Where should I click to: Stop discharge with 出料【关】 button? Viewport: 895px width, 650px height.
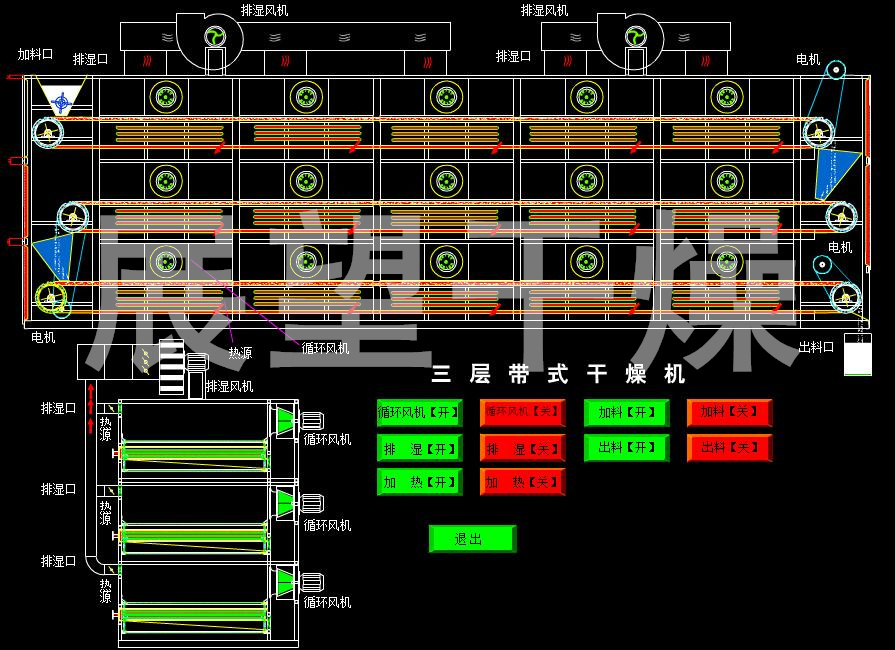(729, 448)
